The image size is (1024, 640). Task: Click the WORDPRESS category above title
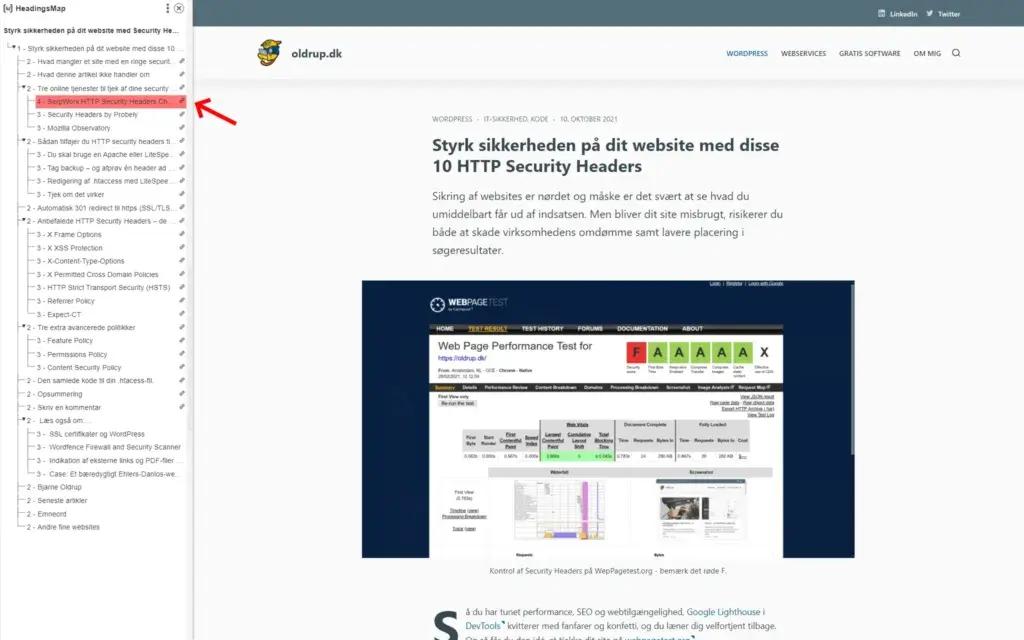pos(452,119)
